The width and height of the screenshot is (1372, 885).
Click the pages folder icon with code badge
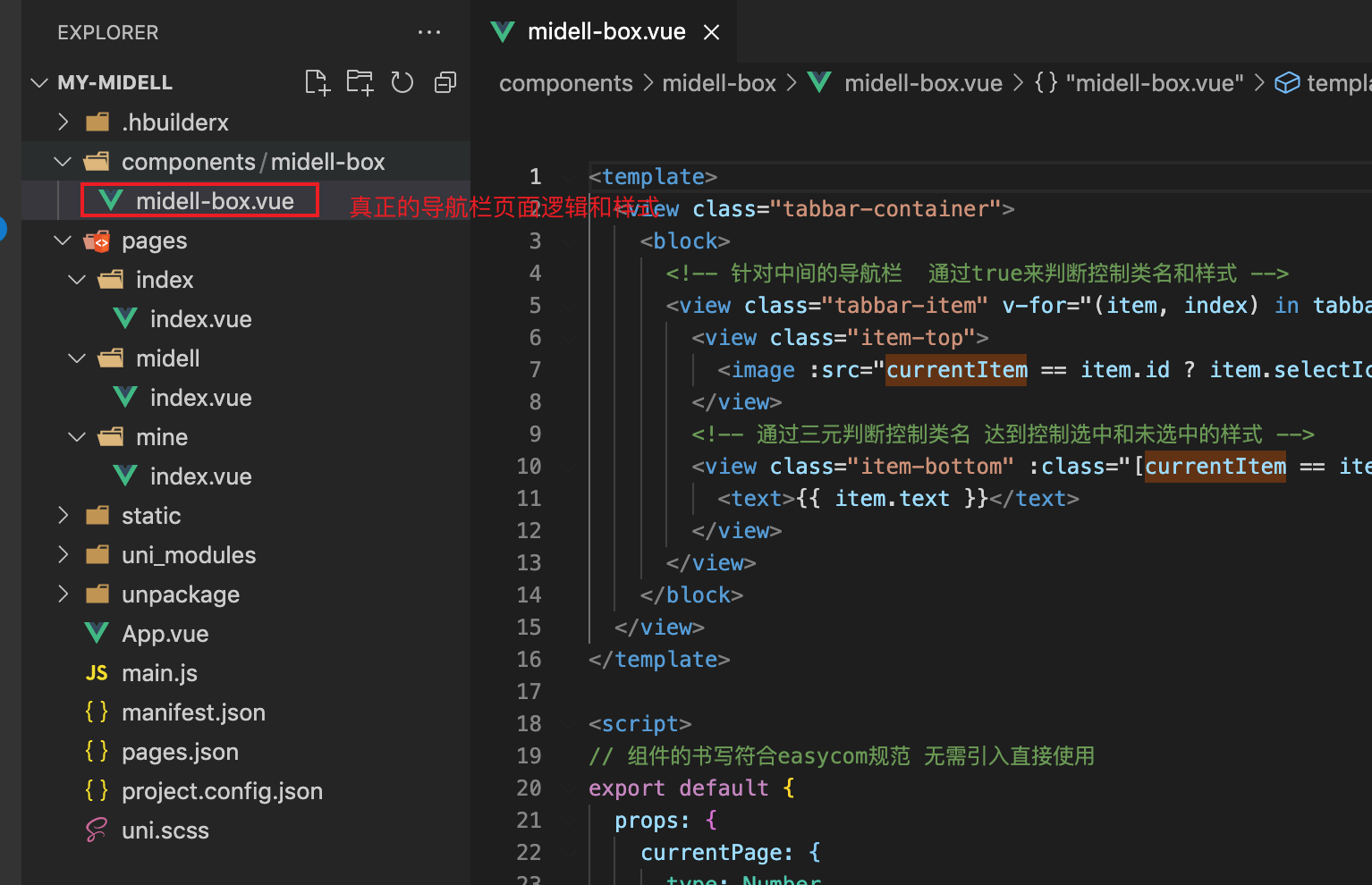click(97, 240)
